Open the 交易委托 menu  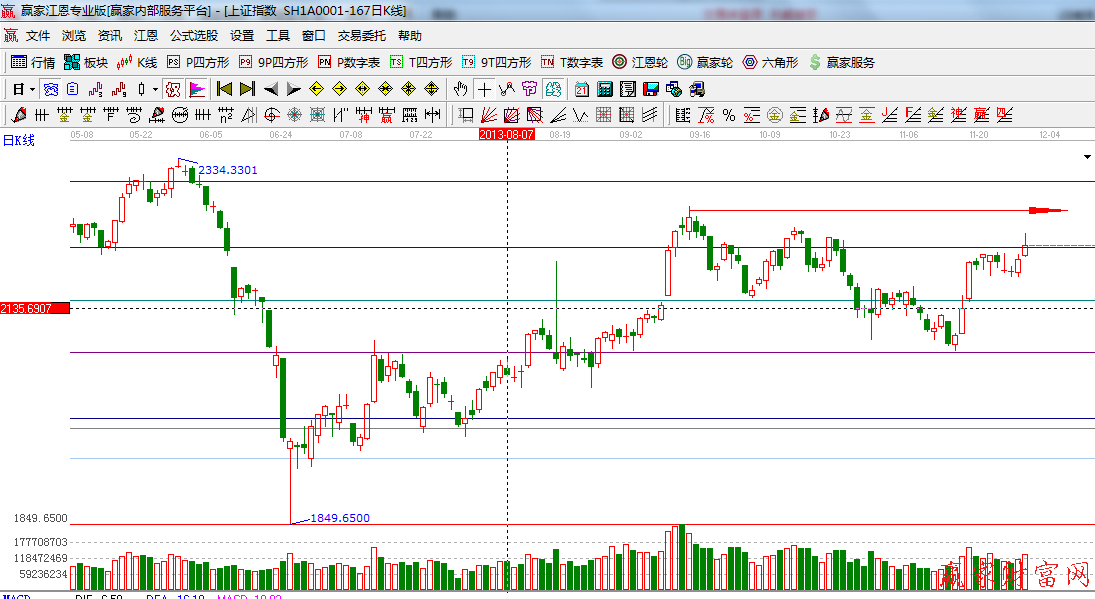(361, 35)
